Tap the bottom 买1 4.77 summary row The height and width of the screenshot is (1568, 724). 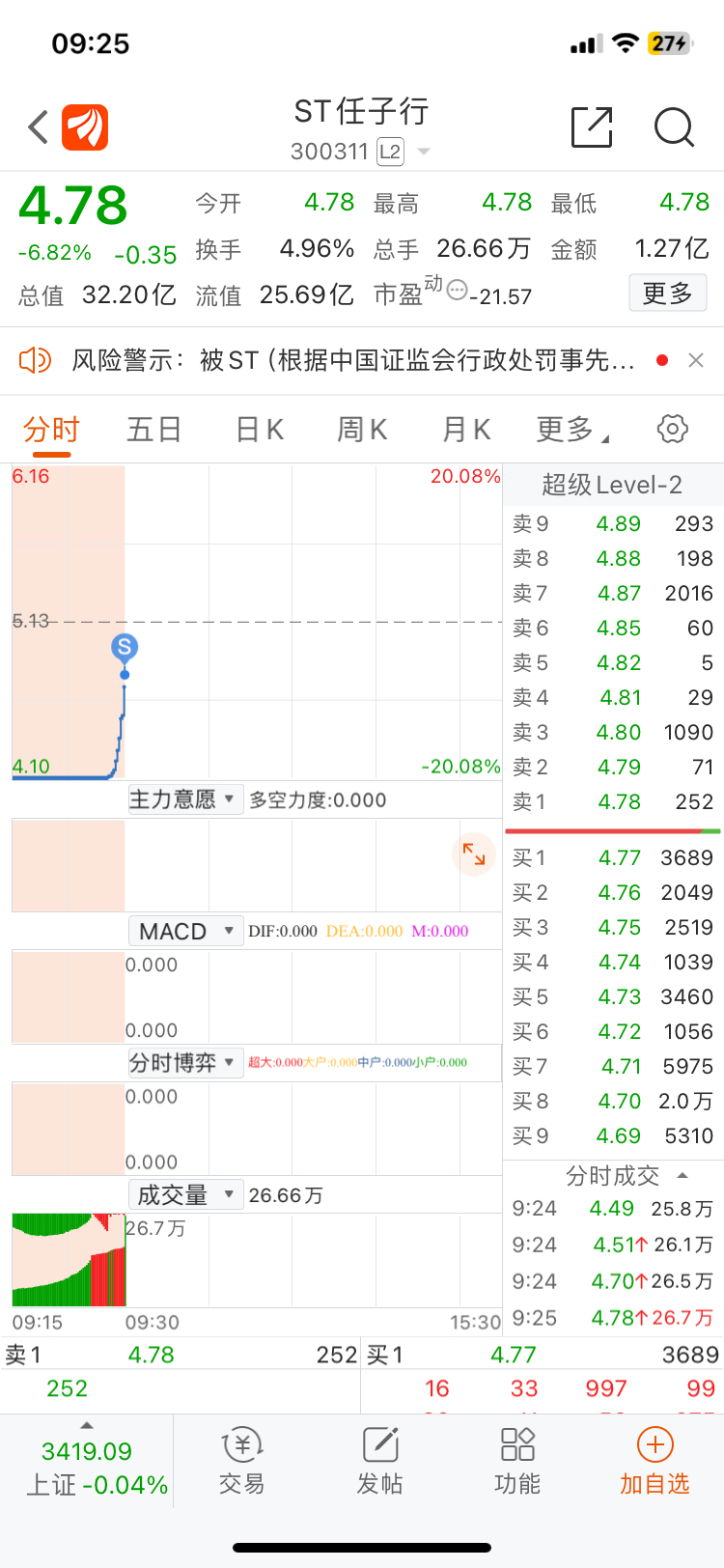(x=543, y=1355)
